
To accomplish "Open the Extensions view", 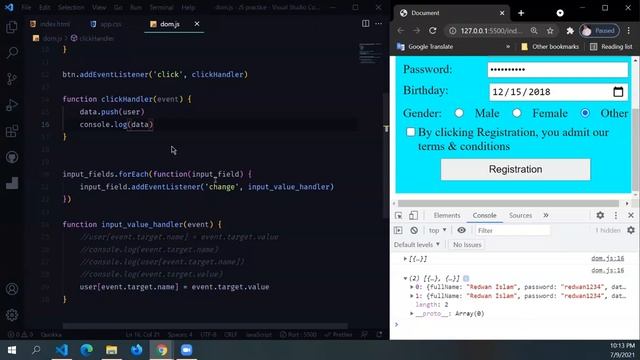I will point(12,131).
